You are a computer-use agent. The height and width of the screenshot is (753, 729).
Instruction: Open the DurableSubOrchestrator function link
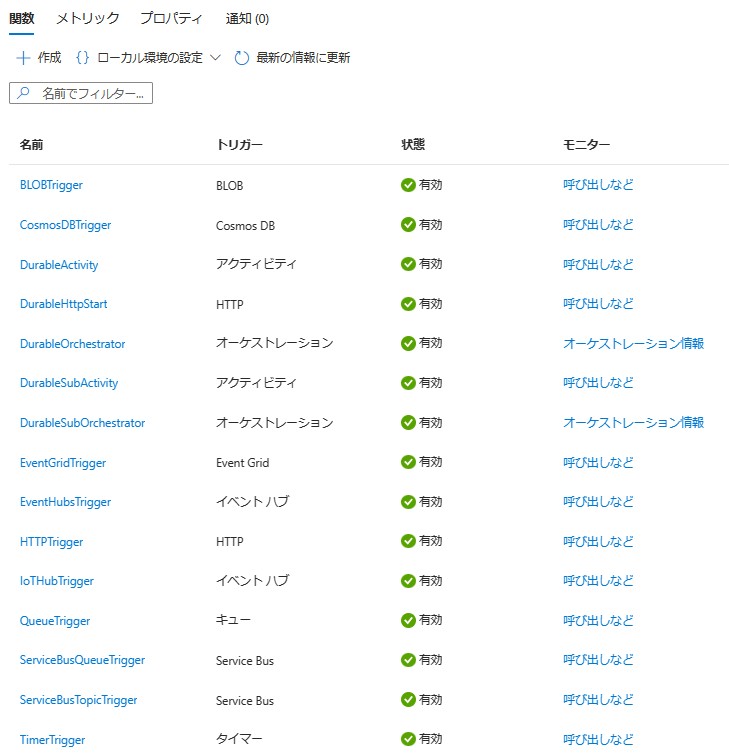83,423
